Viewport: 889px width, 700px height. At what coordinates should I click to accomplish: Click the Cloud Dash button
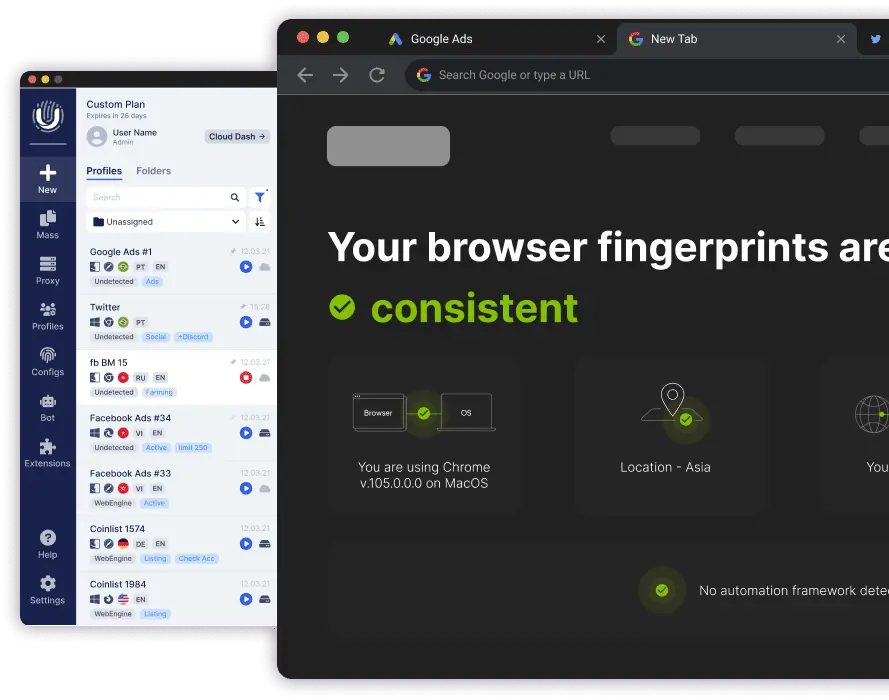[237, 137]
